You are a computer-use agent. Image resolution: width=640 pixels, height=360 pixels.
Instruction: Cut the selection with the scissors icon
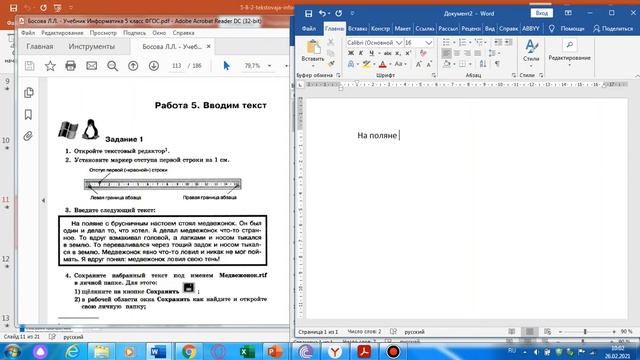331,42
